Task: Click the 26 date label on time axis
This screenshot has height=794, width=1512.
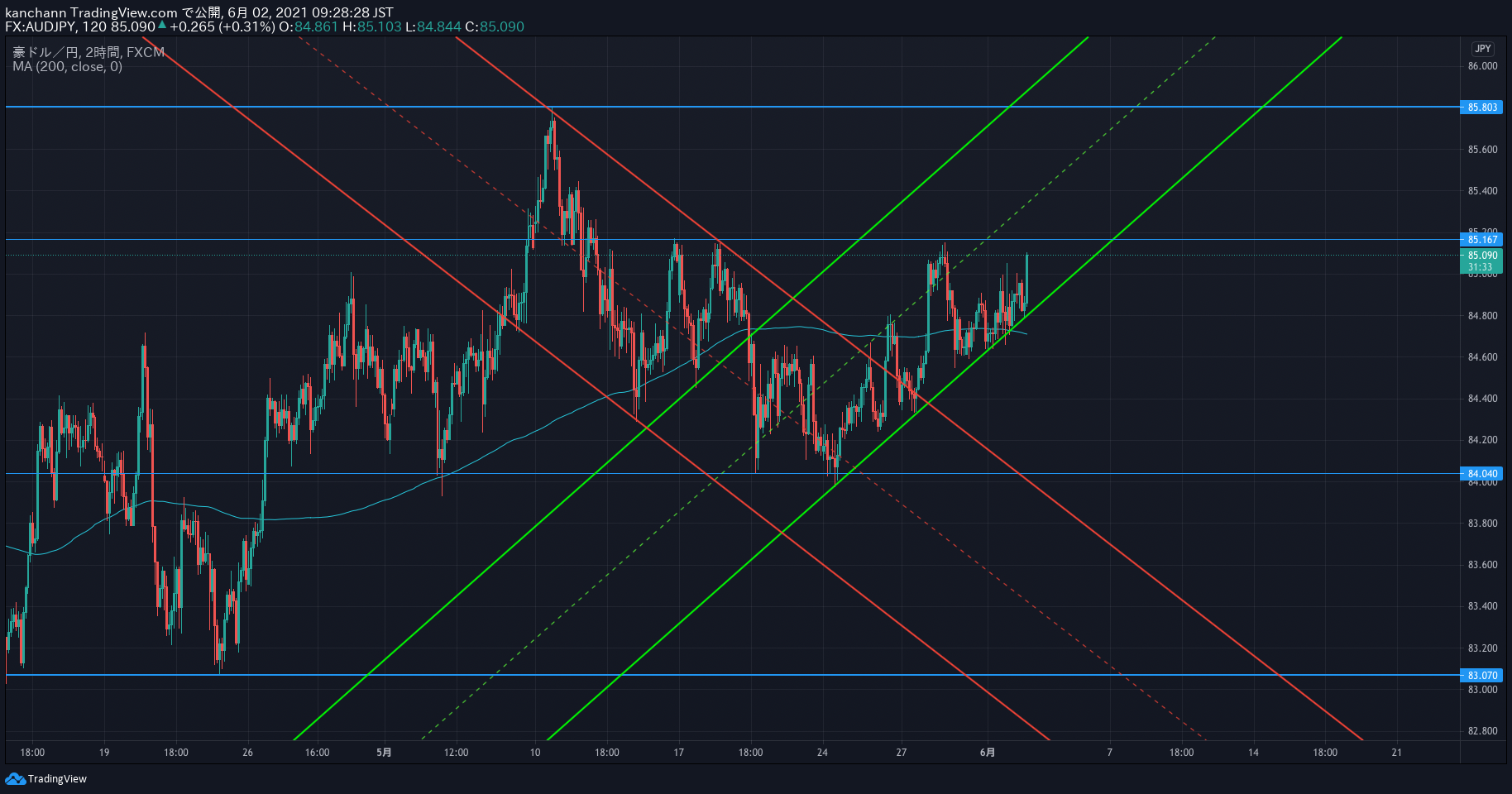Action: click(x=248, y=753)
